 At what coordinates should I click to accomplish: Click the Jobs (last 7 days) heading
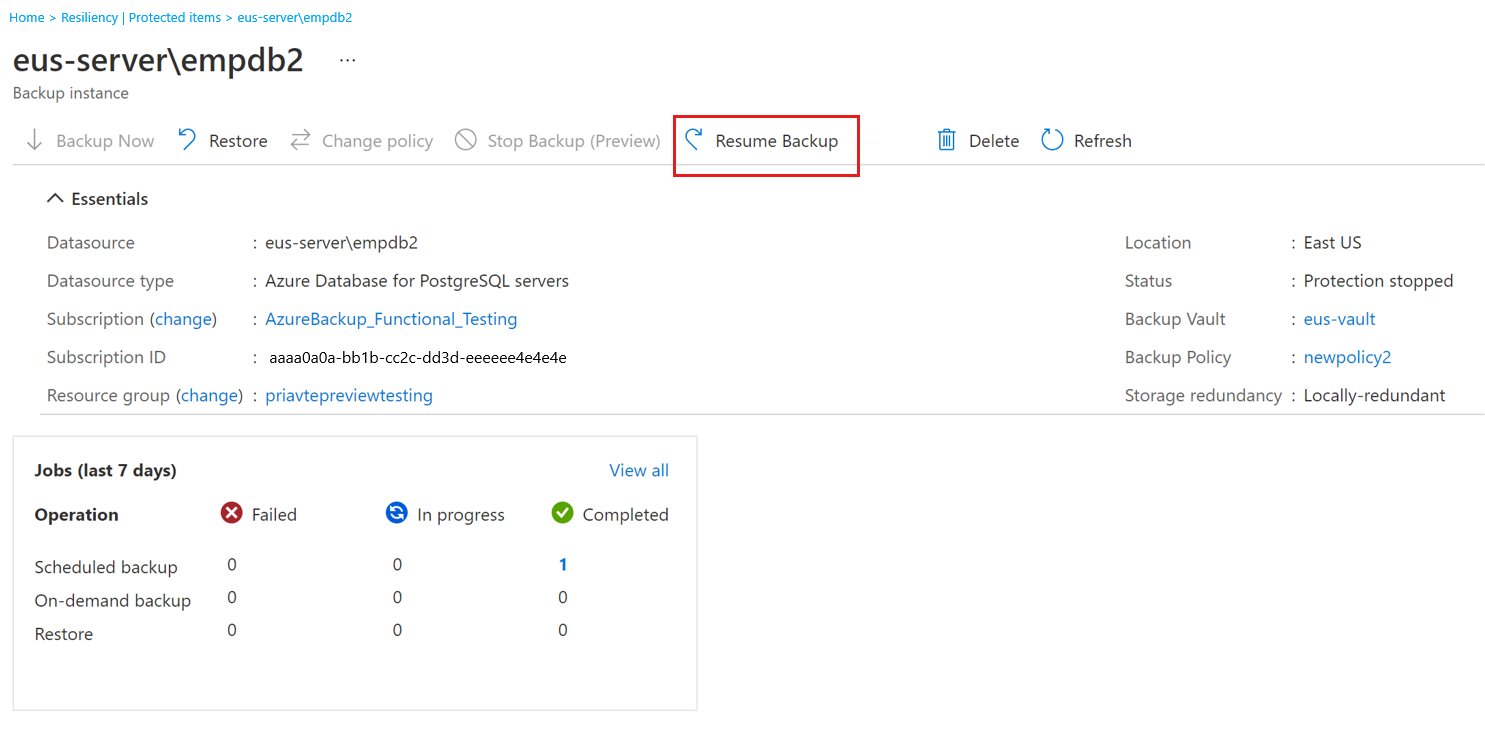tap(106, 470)
